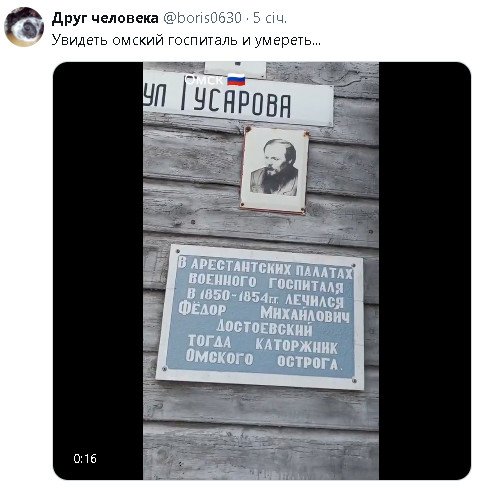The image size is (504, 488).
Task: Open the @boris0630 handle link
Action: [x=202, y=18]
